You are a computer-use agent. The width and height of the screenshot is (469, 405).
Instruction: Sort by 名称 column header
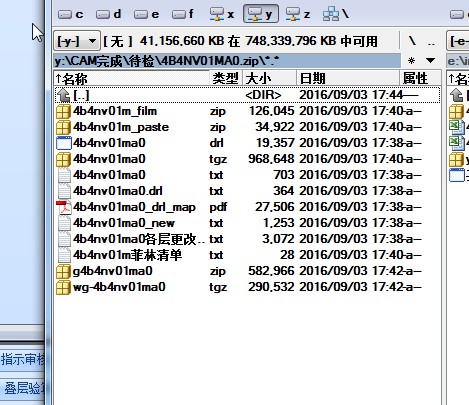132,78
